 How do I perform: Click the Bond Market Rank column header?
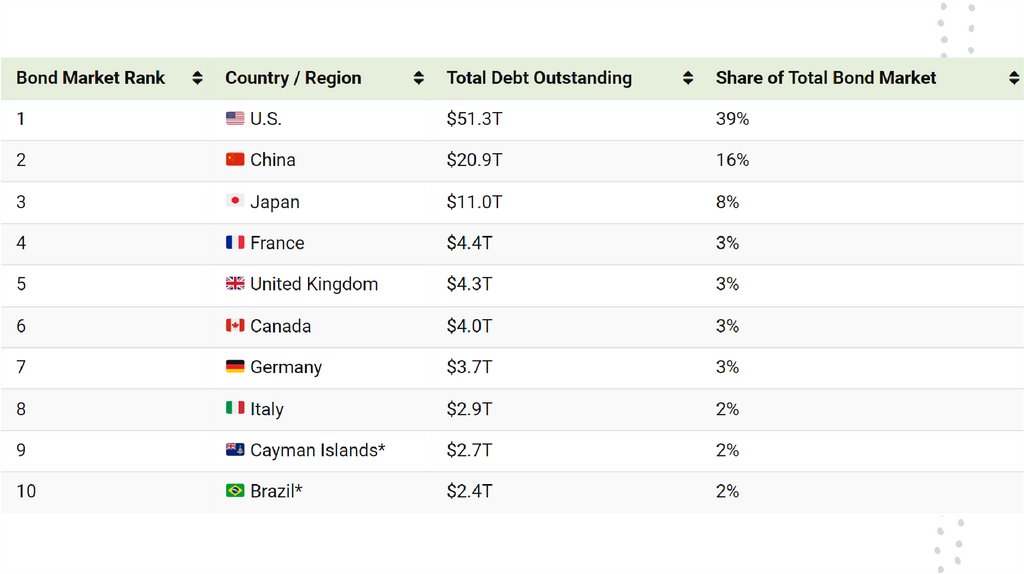(91, 78)
